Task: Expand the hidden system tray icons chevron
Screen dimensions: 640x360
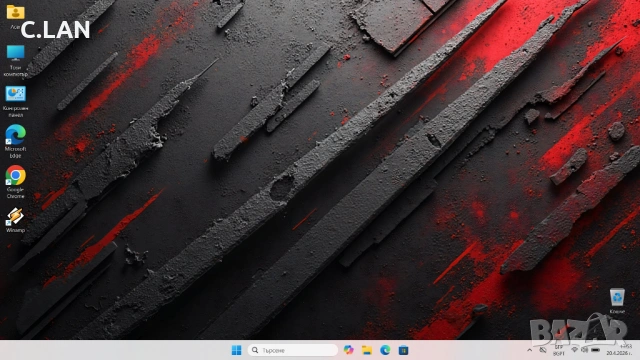Action: pyautogui.click(x=529, y=350)
